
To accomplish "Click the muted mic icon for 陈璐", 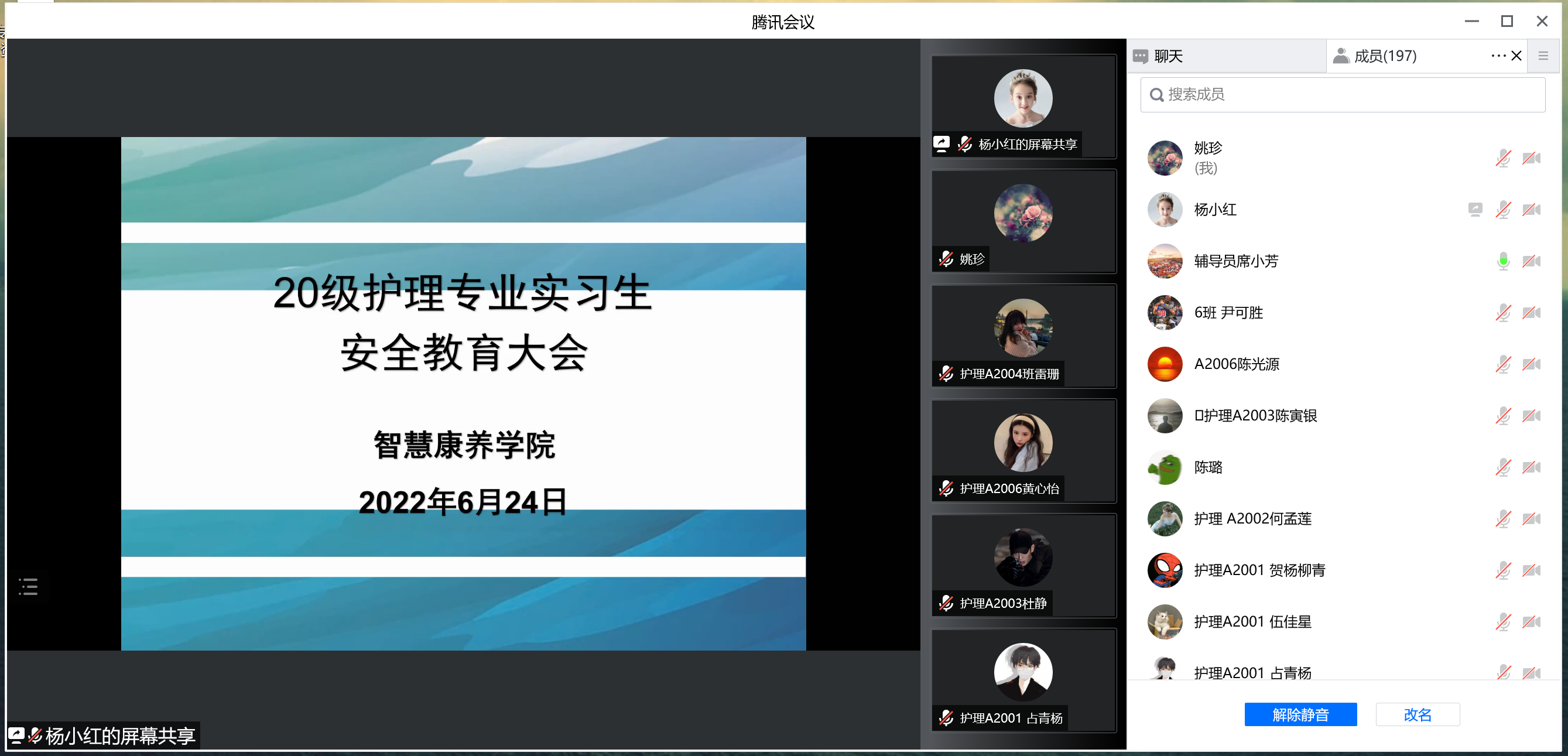I will pyautogui.click(x=1503, y=467).
